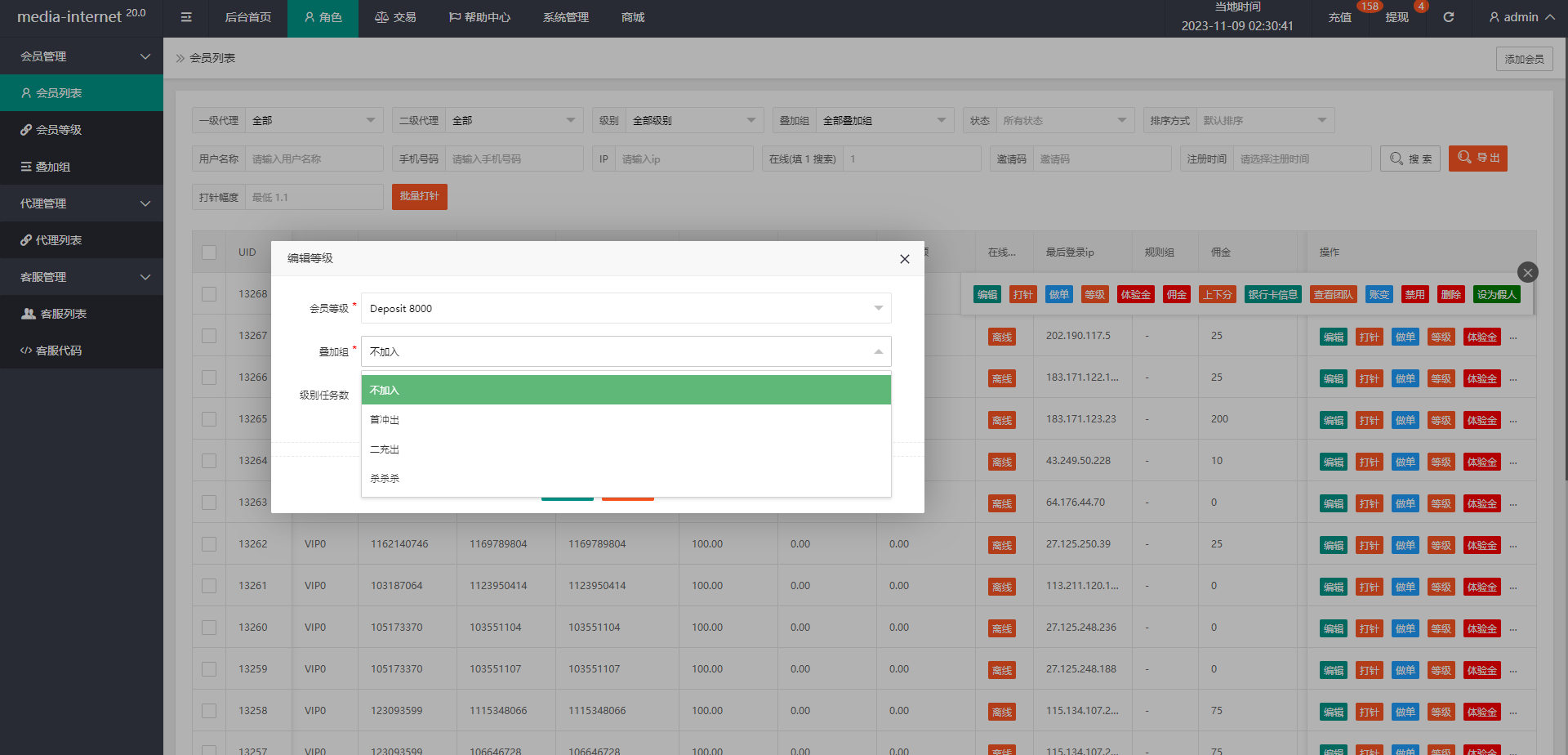The width and height of the screenshot is (1568, 755).
Task: Click the sidebar collapse hamburger icon
Action: [x=186, y=17]
